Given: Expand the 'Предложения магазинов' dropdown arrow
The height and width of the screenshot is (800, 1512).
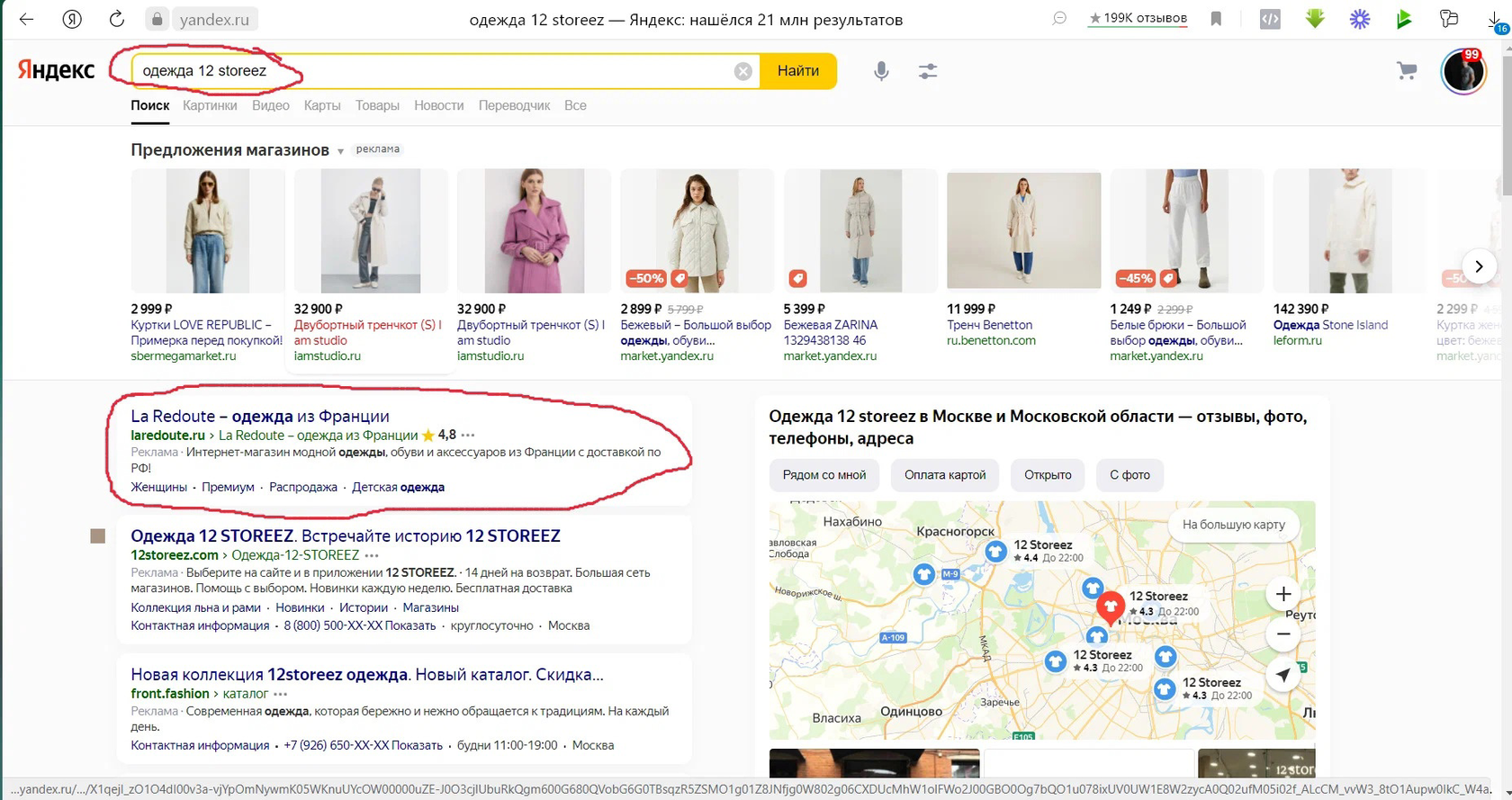Looking at the screenshot, I should [340, 151].
